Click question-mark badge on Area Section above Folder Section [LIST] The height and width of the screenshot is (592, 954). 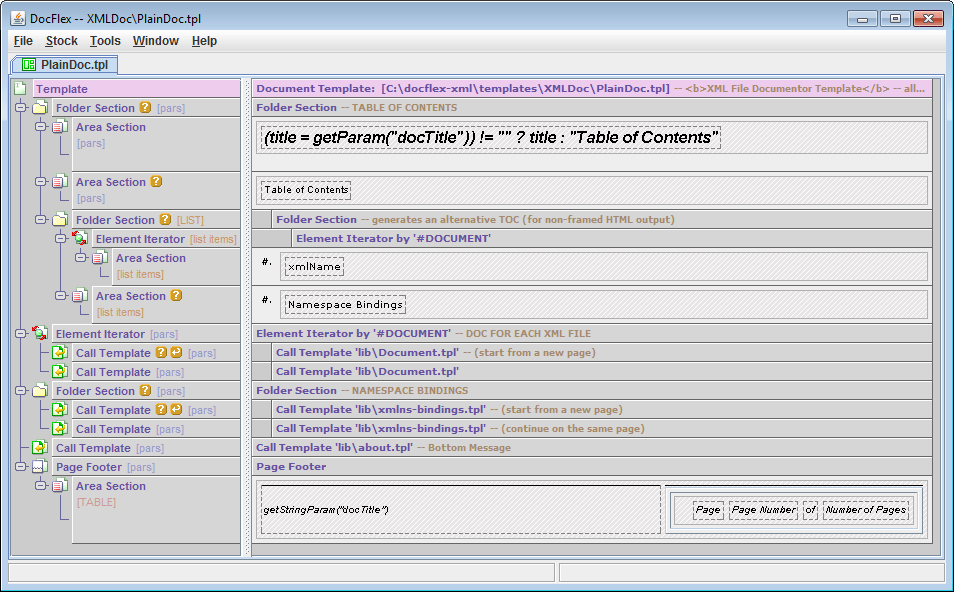[x=156, y=182]
